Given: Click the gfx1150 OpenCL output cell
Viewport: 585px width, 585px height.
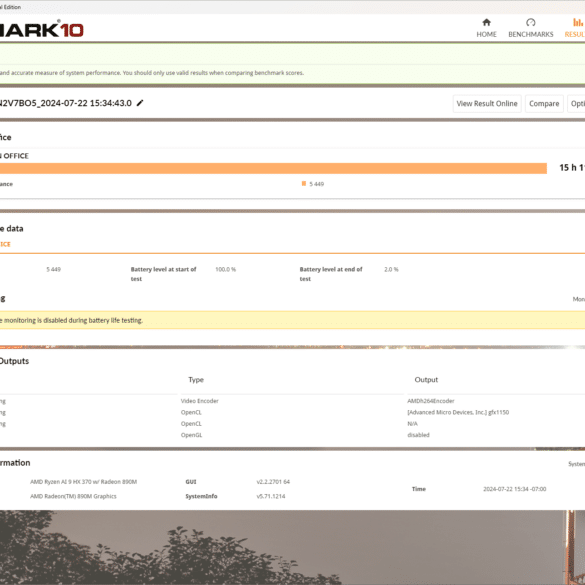Looking at the screenshot, I should coord(458,412).
